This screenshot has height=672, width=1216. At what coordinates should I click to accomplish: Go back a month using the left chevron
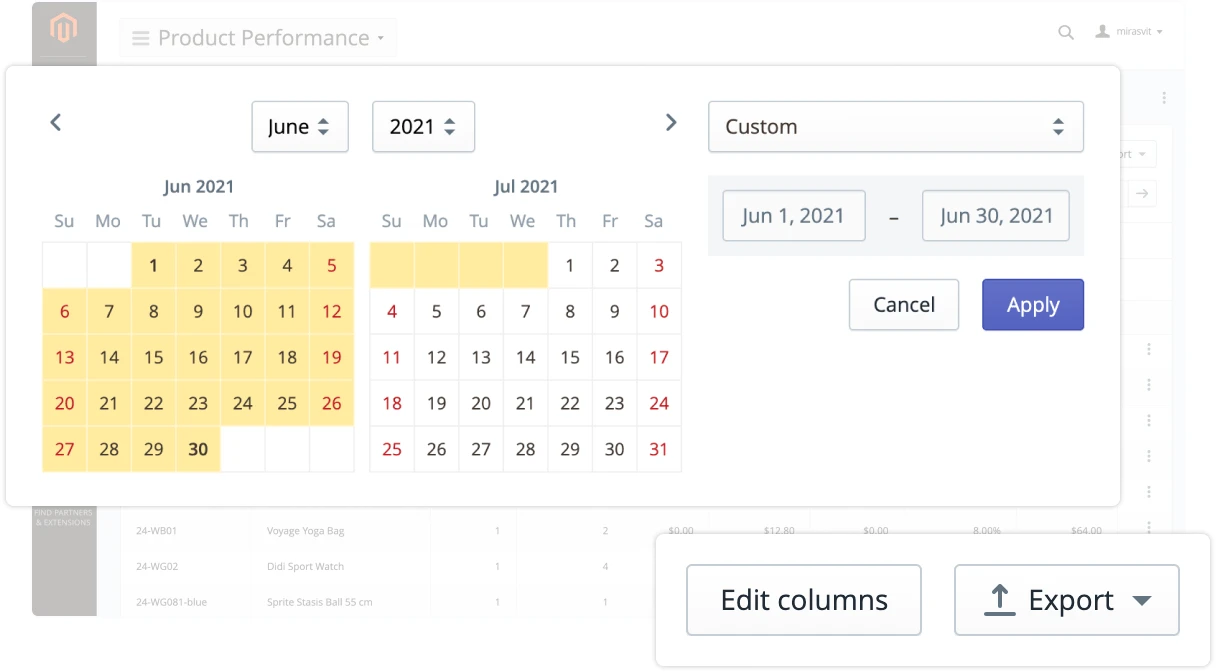coord(55,121)
